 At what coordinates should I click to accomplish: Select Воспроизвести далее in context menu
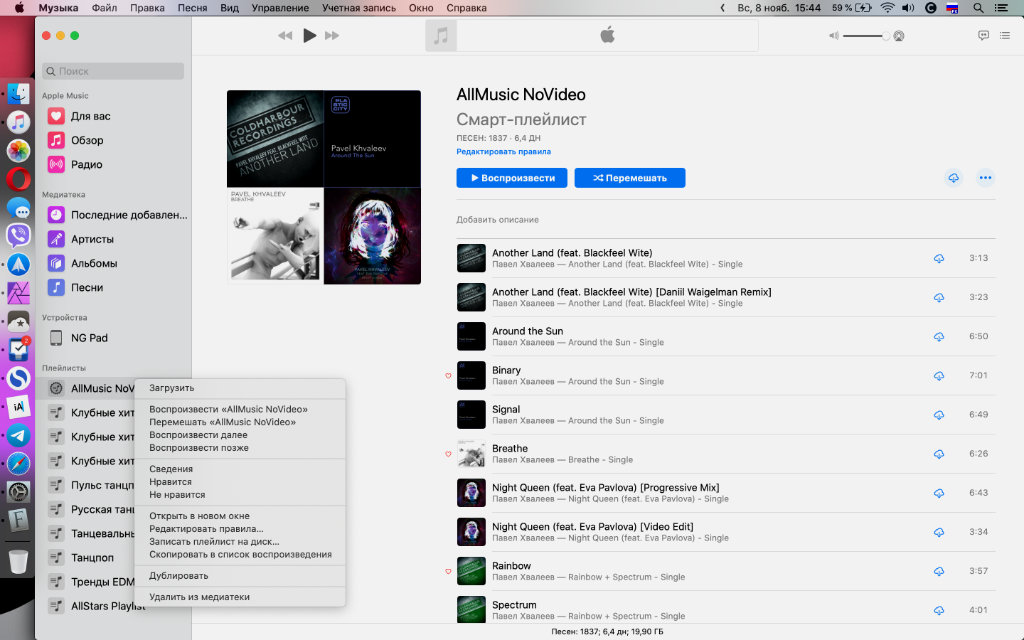240,435
